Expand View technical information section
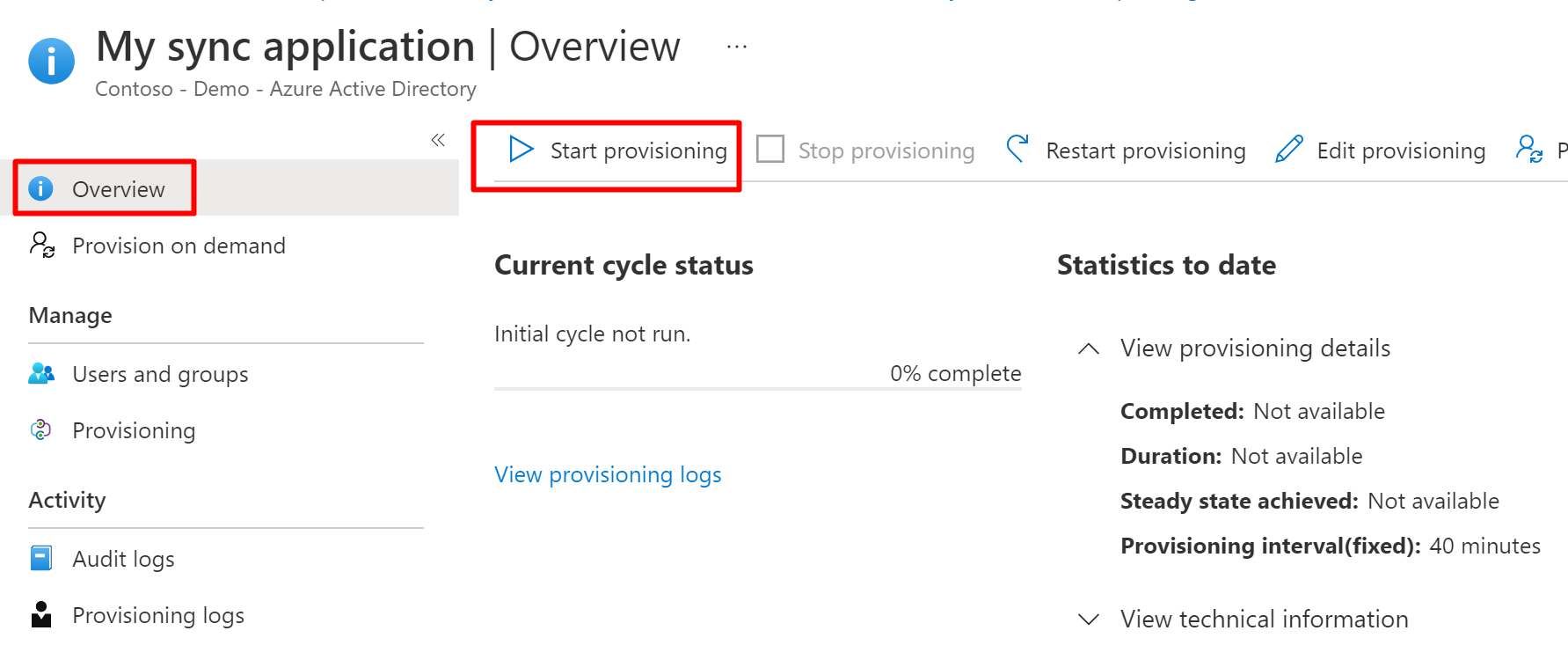This screenshot has width=1568, height=660. coord(1089,620)
